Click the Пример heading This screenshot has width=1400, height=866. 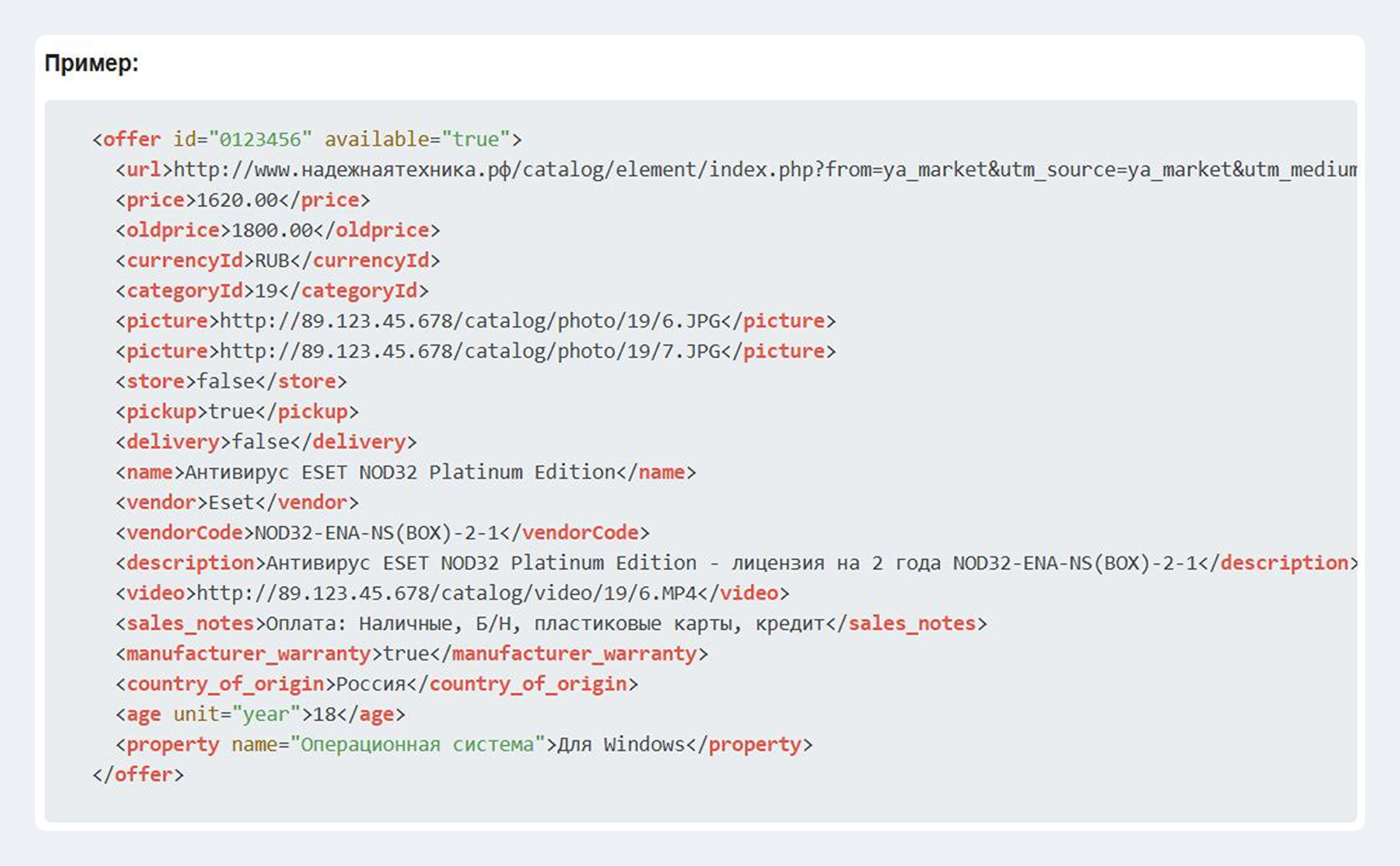[92, 63]
